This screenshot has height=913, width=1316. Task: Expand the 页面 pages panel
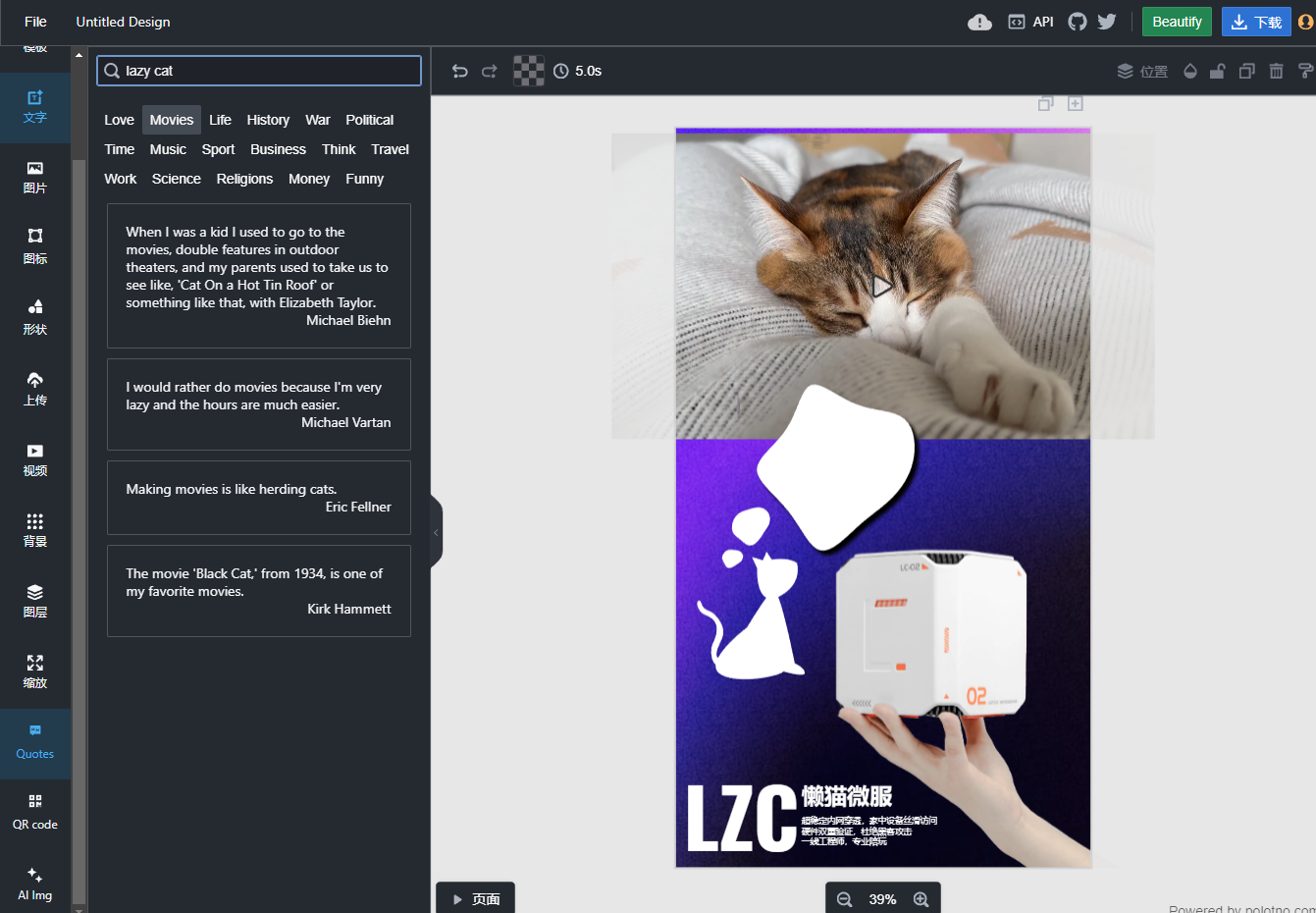(476, 898)
